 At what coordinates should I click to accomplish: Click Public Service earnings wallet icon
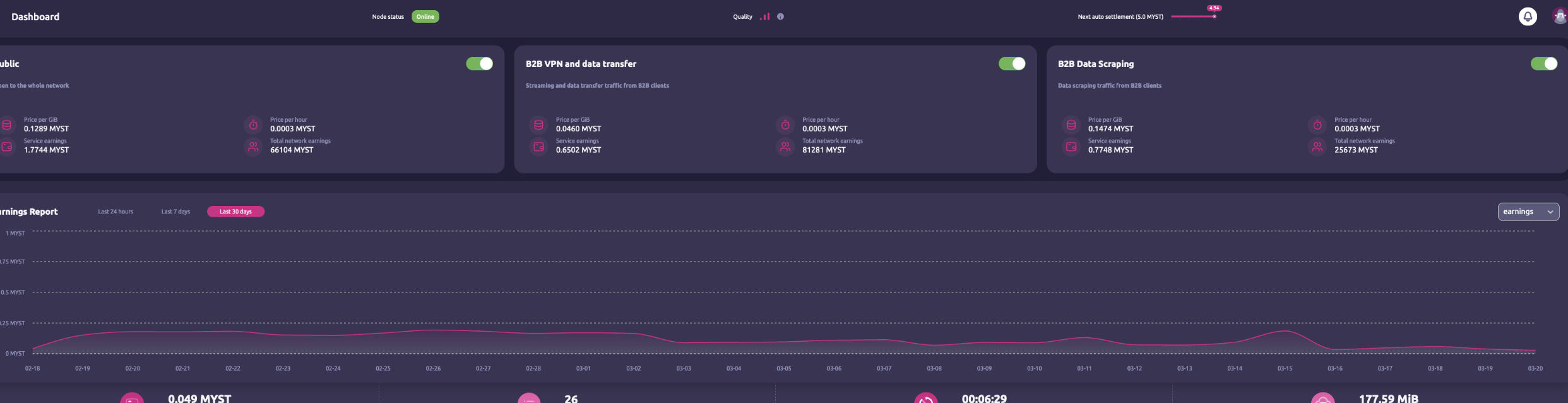click(x=7, y=147)
